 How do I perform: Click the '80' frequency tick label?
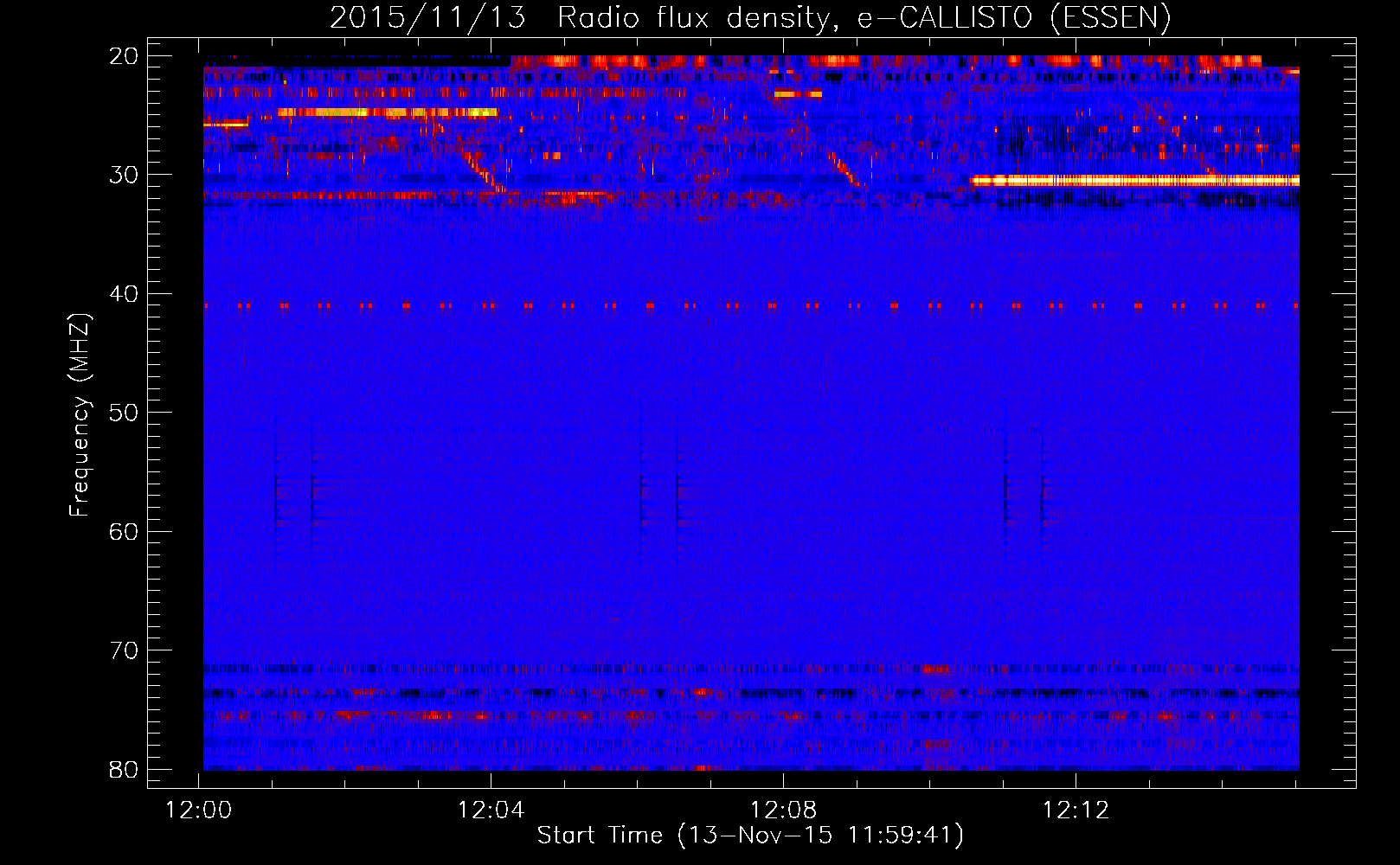pyautogui.click(x=124, y=769)
